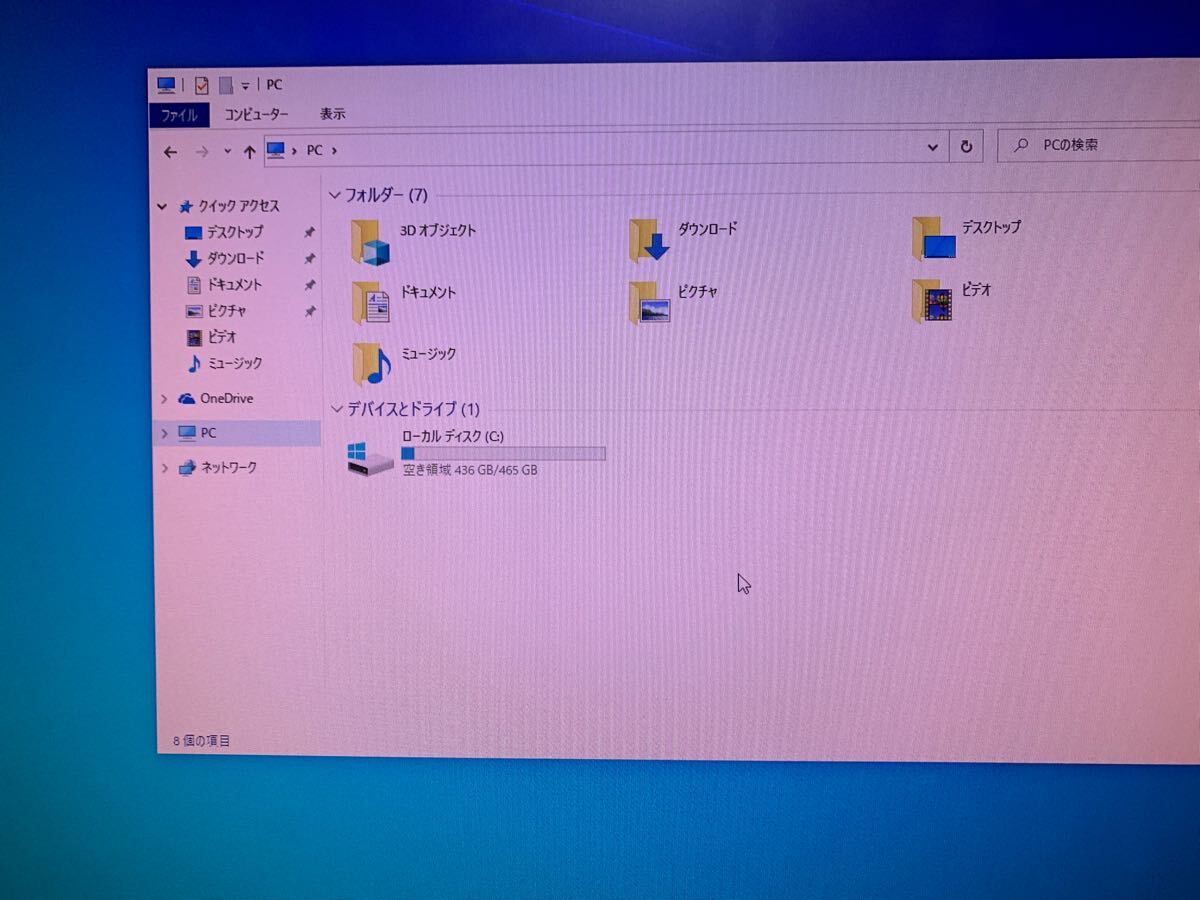This screenshot has width=1200, height=900.
Task: Click the PC breadcrumb in address bar
Action: click(314, 150)
